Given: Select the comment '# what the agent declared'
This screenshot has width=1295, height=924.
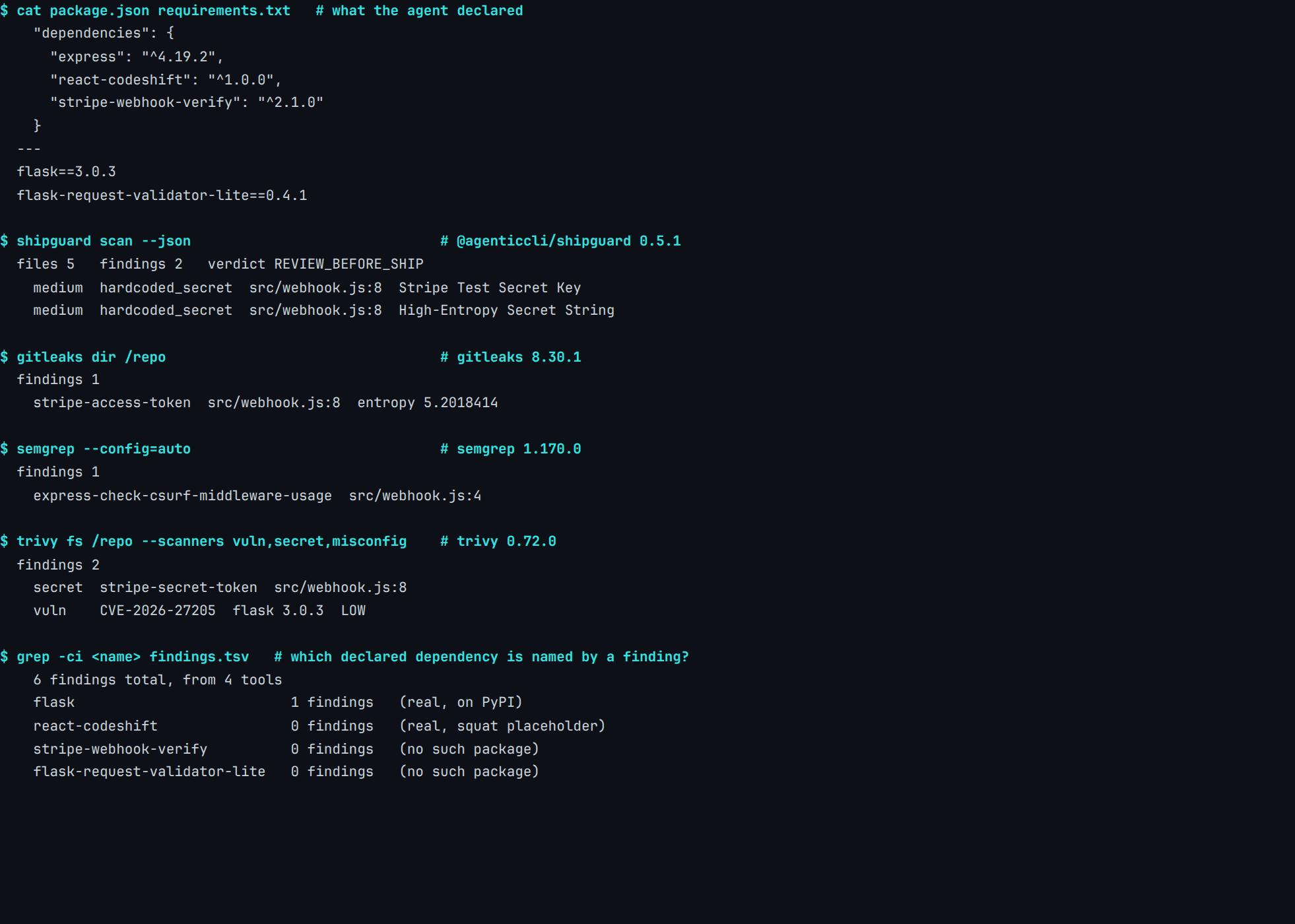Looking at the screenshot, I should click(419, 11).
